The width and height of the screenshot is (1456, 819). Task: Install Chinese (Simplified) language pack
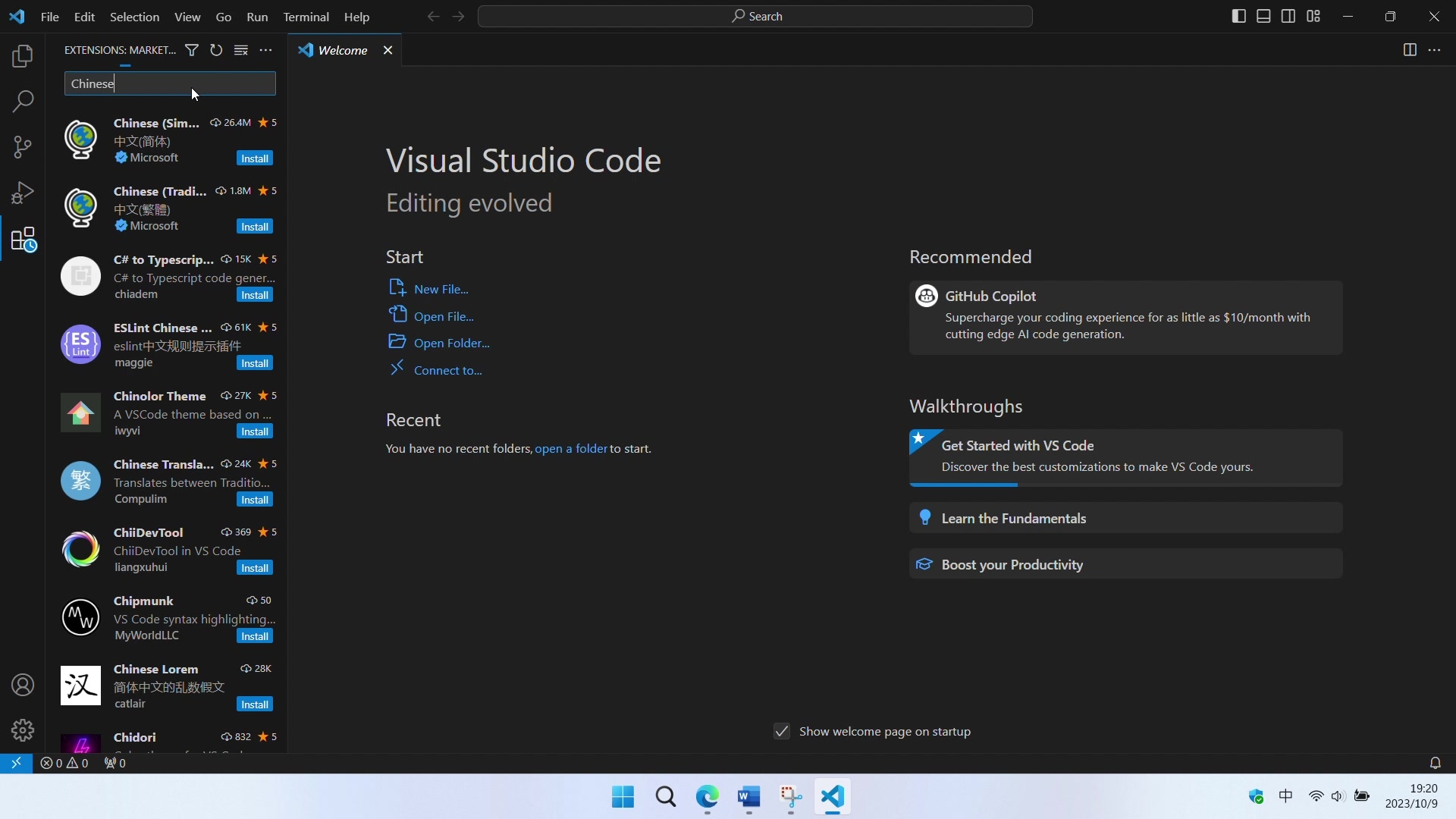[x=255, y=158]
